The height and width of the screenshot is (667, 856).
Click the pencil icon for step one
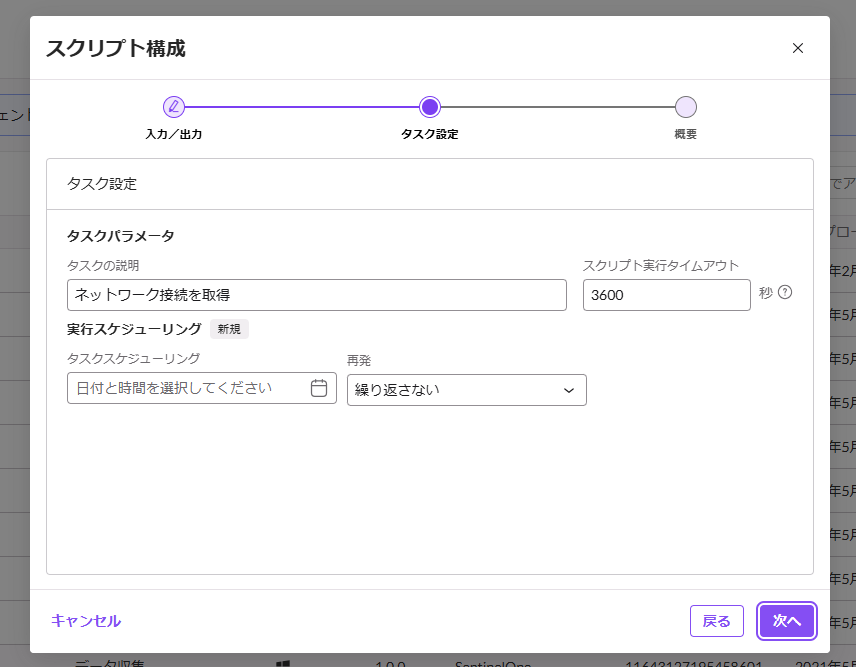coord(174,107)
